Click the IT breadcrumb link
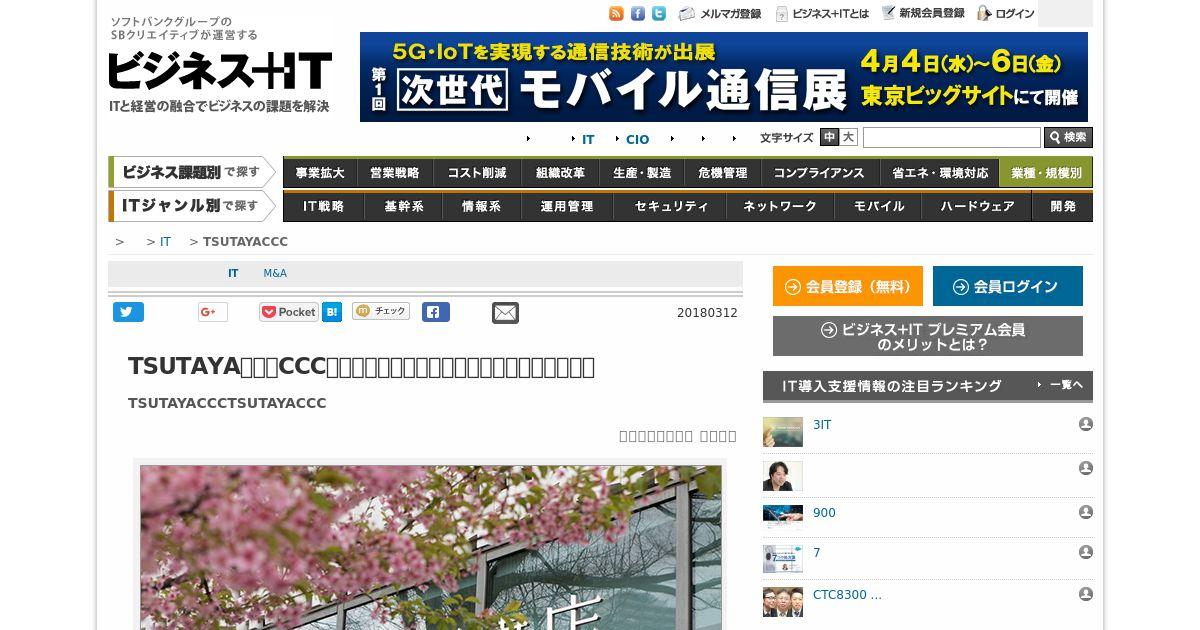Screen dimensions: 1200x630 pos(165,242)
